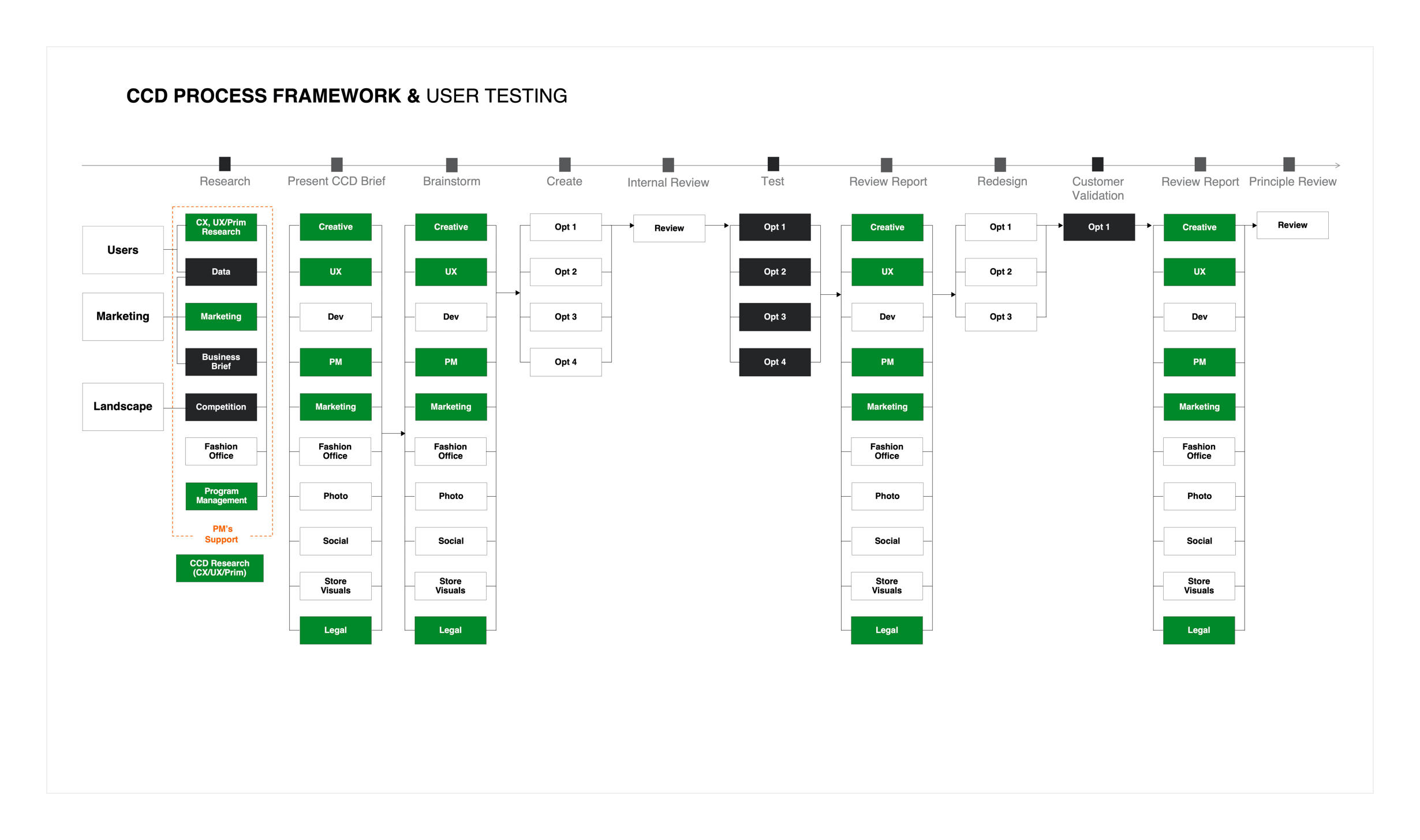
Task: Select the Internal Review timeline marker
Action: (668, 165)
